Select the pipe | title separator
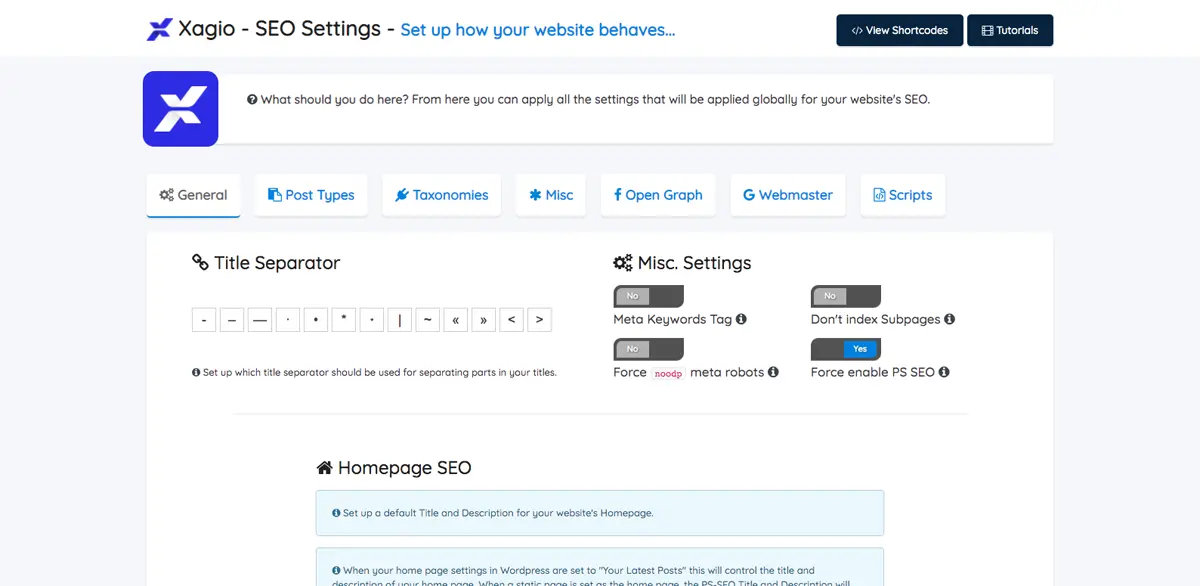Image resolution: width=1200 pixels, height=586 pixels. tap(400, 320)
